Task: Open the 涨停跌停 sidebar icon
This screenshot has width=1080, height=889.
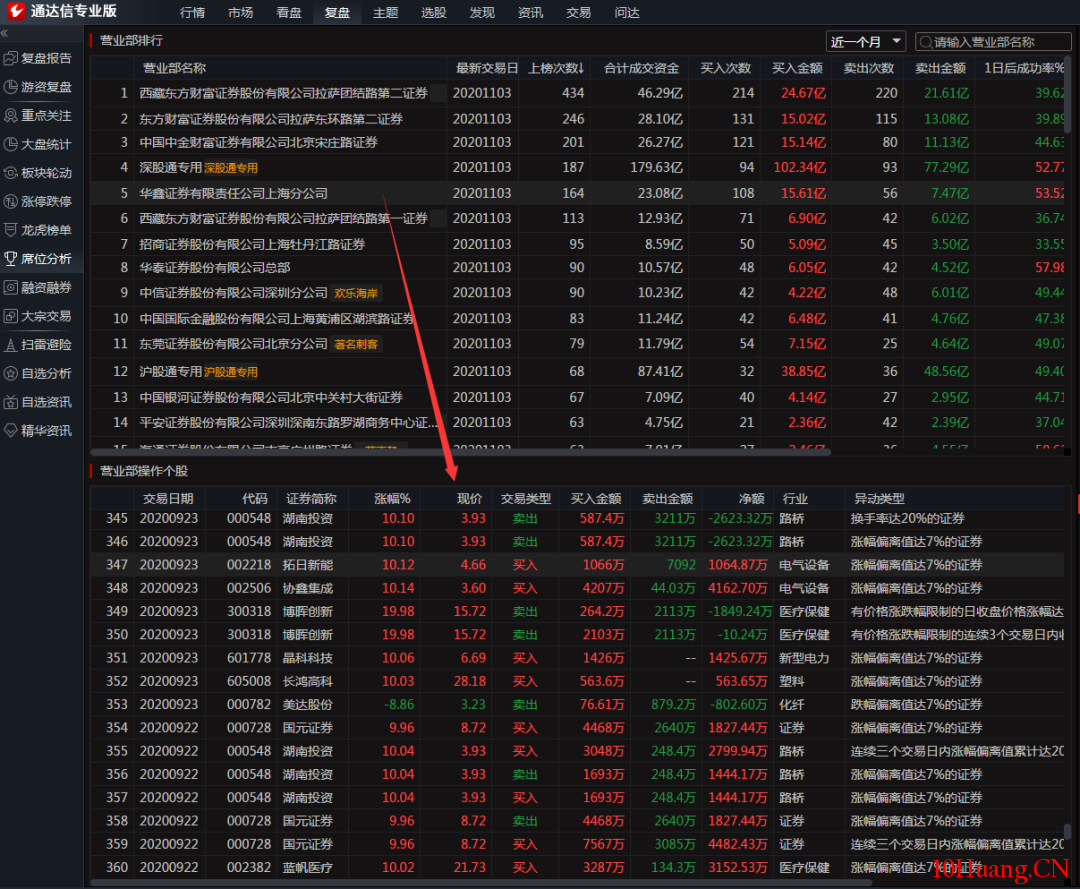Action: (x=10, y=201)
